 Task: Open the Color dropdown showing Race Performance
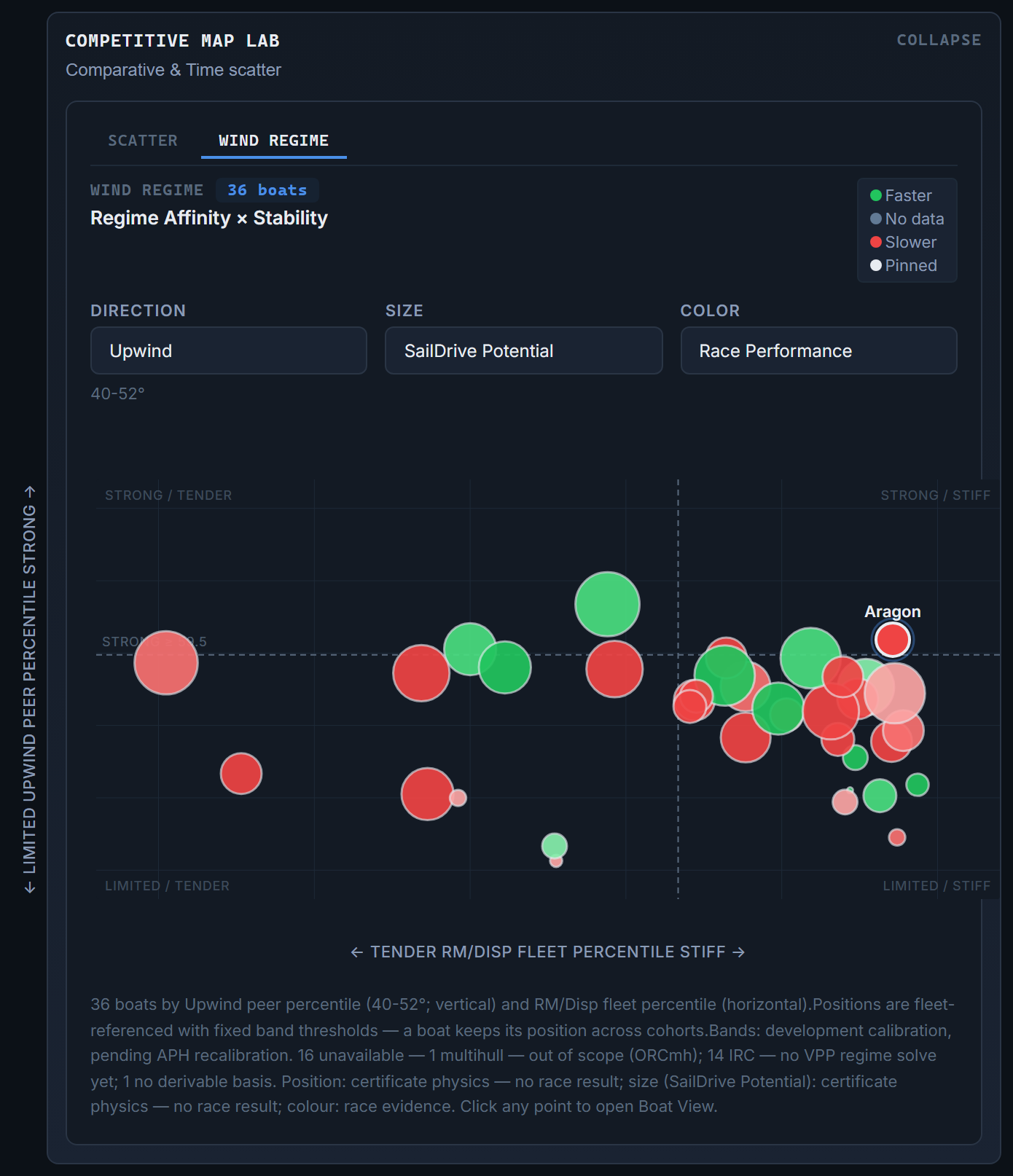[818, 350]
